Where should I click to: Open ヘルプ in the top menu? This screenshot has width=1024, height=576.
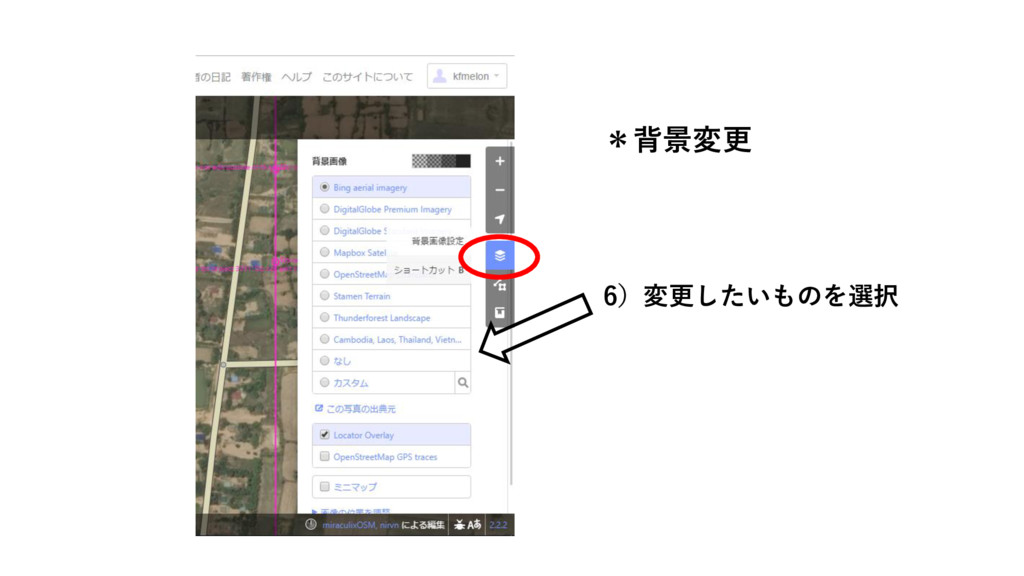pos(296,77)
